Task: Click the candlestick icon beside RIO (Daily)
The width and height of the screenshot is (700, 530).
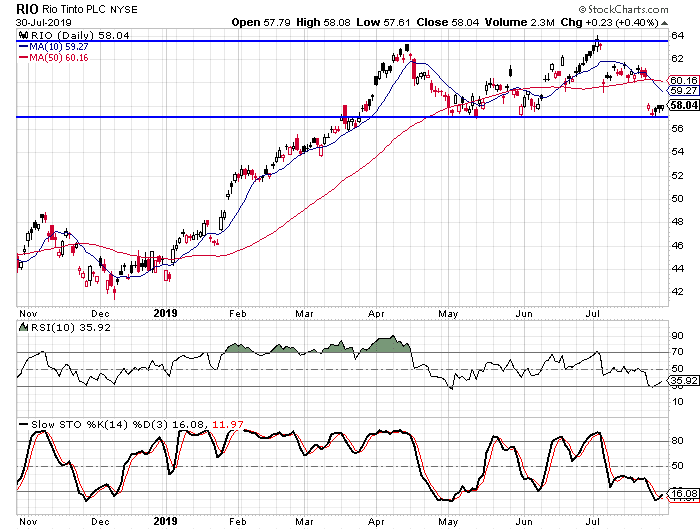Action: (23, 35)
